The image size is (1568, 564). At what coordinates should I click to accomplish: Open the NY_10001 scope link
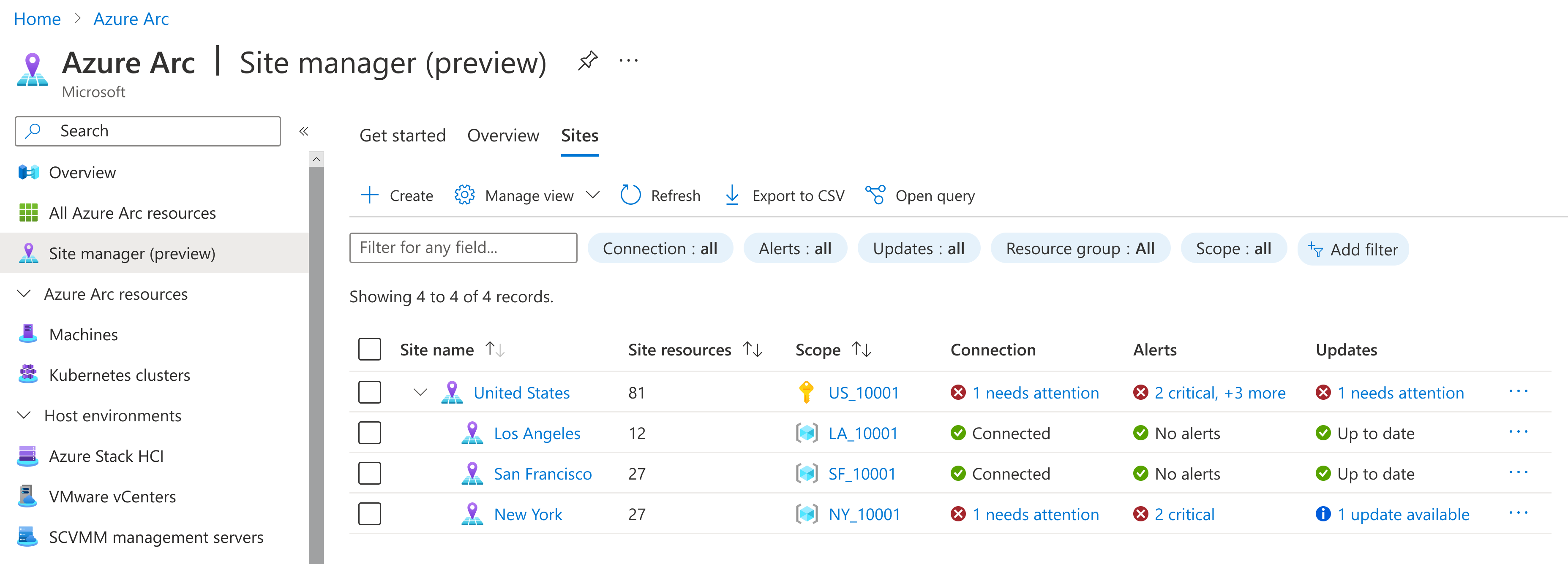[864, 514]
